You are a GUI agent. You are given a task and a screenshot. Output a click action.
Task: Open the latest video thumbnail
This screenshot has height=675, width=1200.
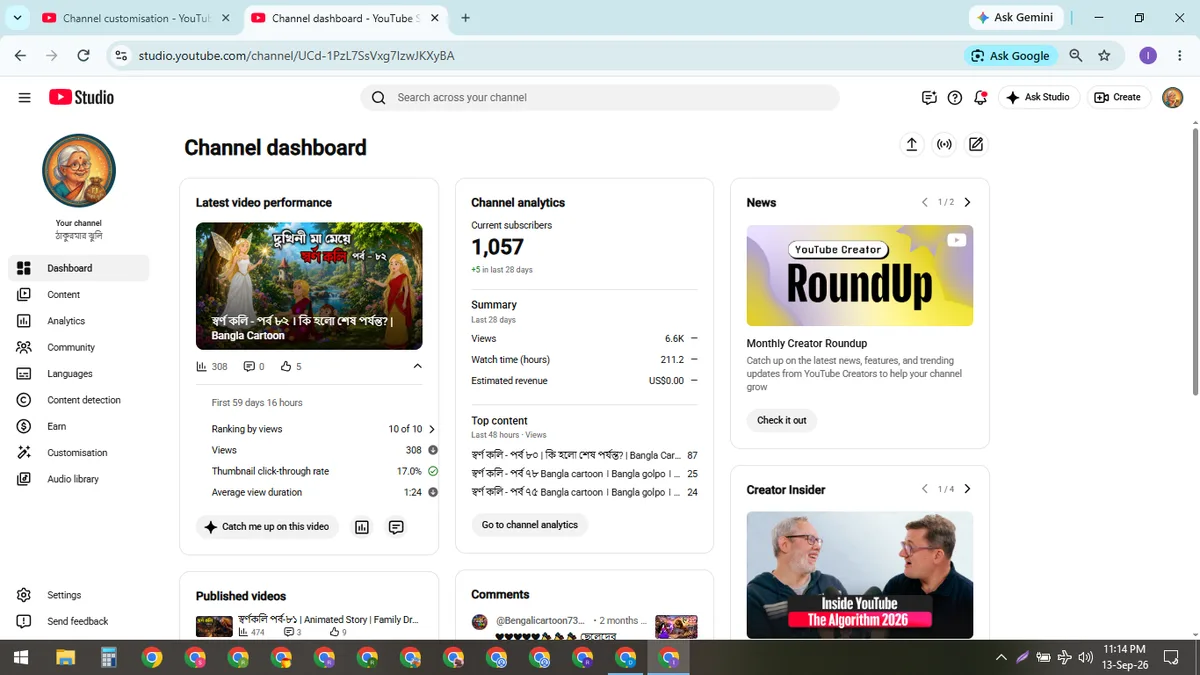[x=309, y=286]
